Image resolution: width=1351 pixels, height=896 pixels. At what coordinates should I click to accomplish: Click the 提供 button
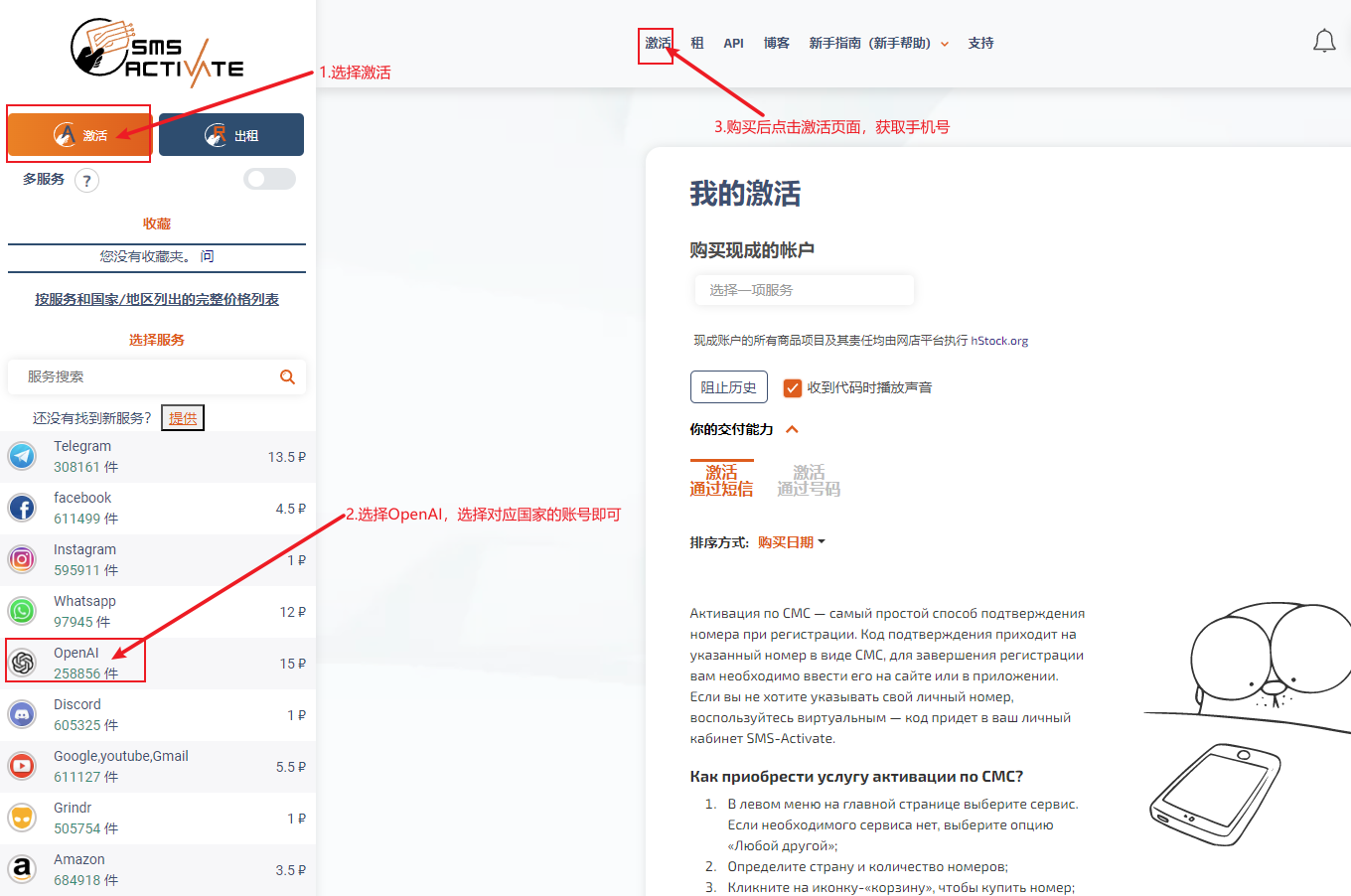[x=183, y=418]
